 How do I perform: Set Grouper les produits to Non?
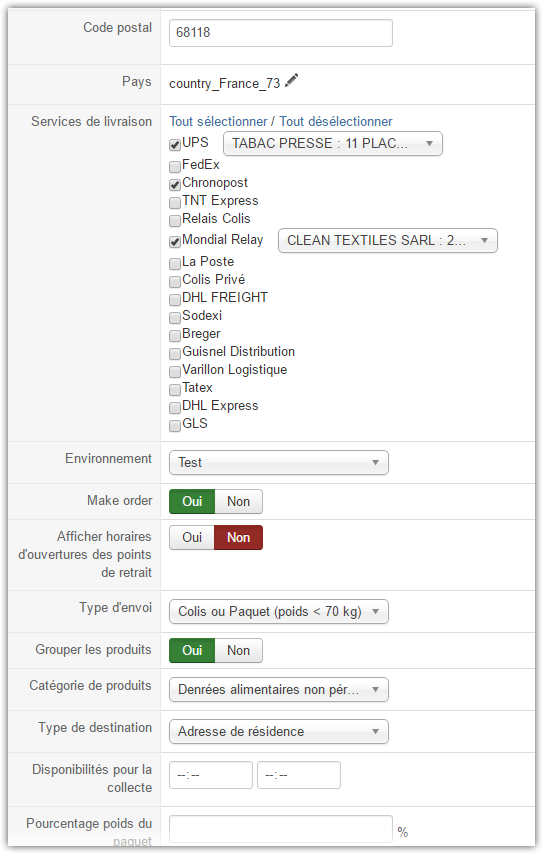239,650
